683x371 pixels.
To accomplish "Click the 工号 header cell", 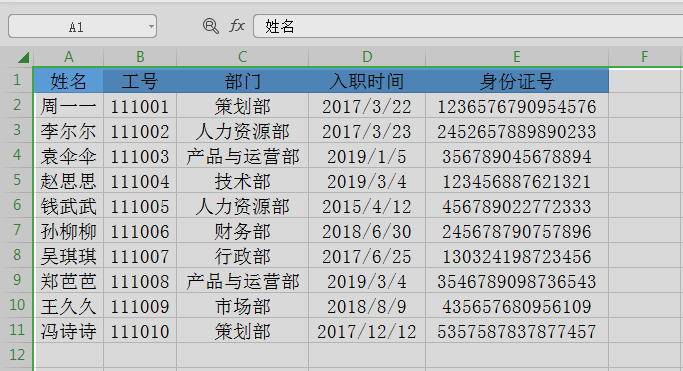I will coord(140,81).
